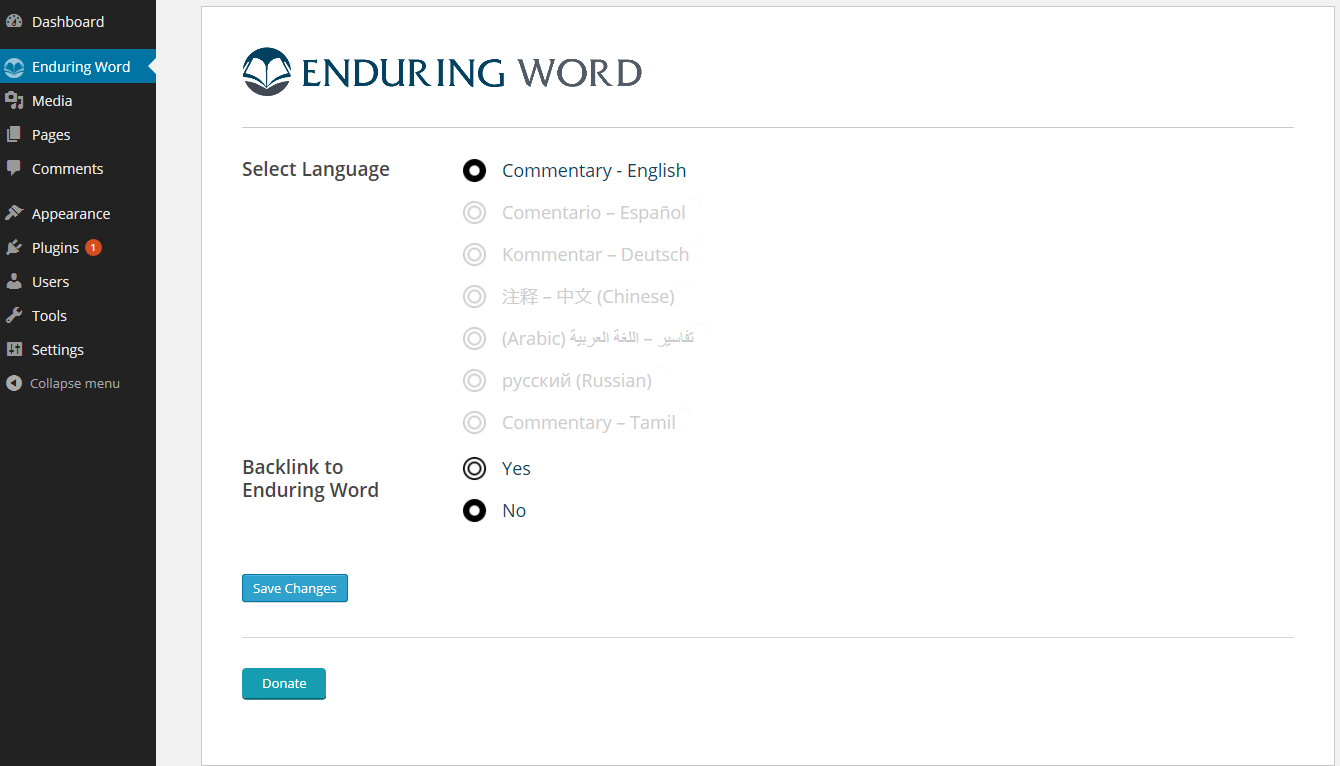Open the Dashboard menu item
This screenshot has height=766, width=1340.
78,21
